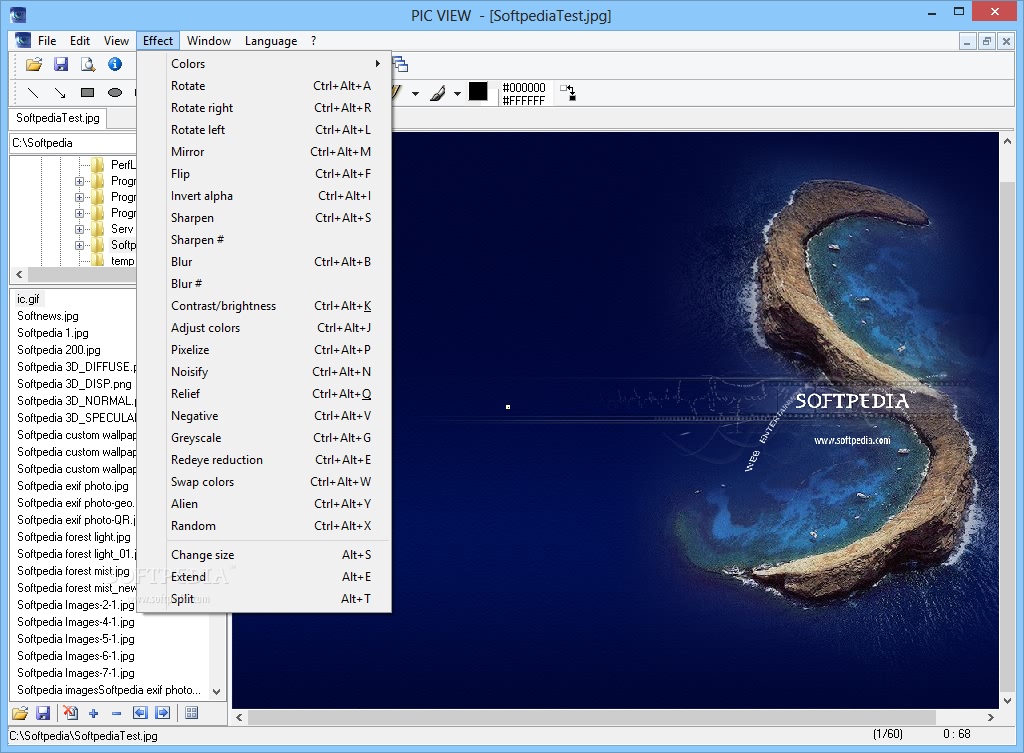Switch to the SoftpediaTest.jpg tab
The image size is (1024, 753).
[58, 118]
